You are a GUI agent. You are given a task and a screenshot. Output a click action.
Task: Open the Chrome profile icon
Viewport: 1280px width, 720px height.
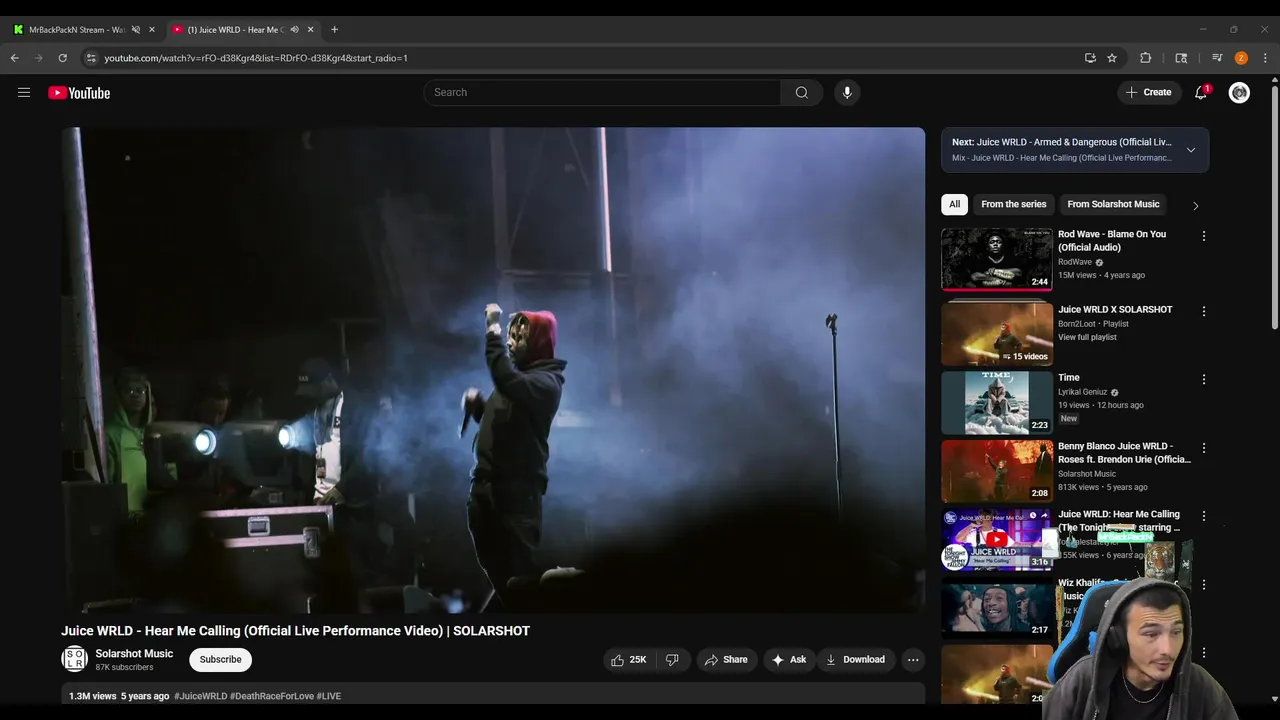[1241, 58]
